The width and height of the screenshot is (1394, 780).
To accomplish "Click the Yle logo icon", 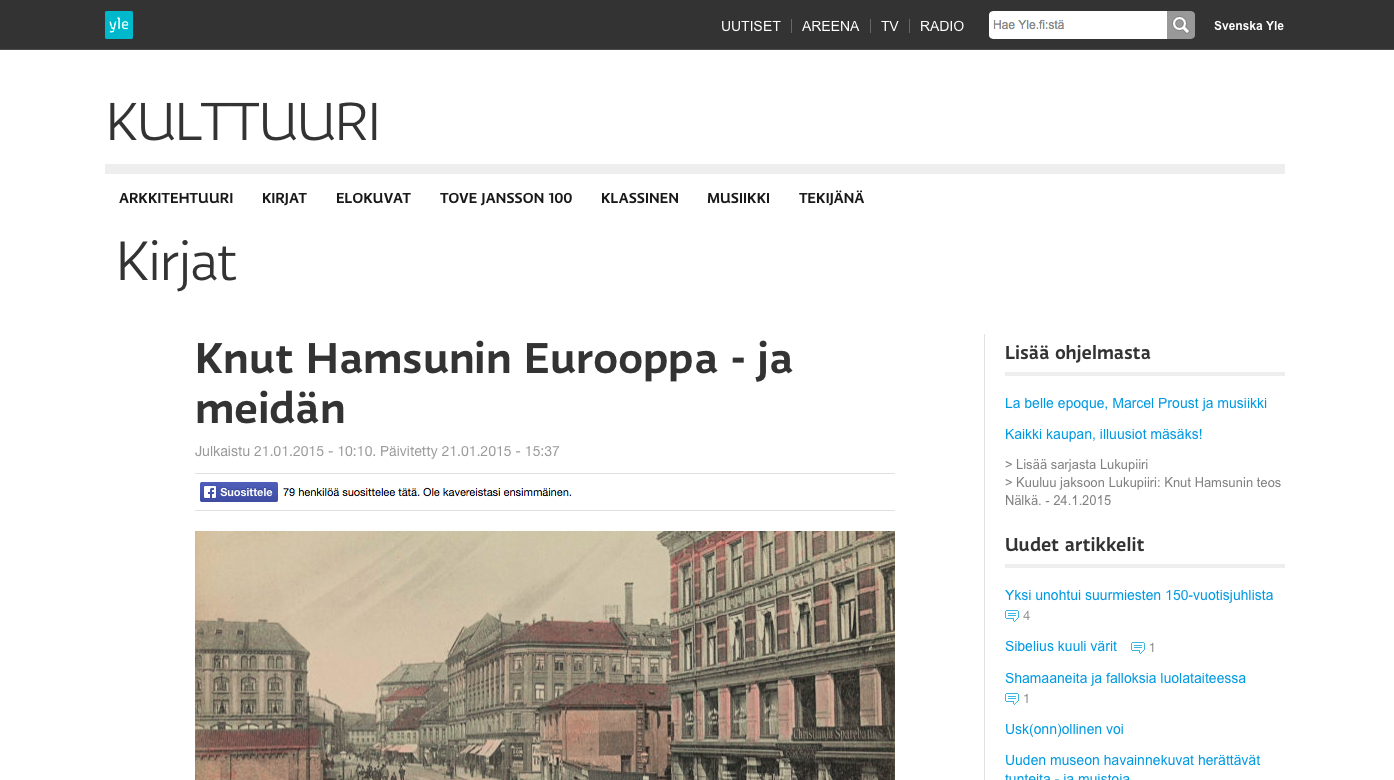I will click(119, 25).
